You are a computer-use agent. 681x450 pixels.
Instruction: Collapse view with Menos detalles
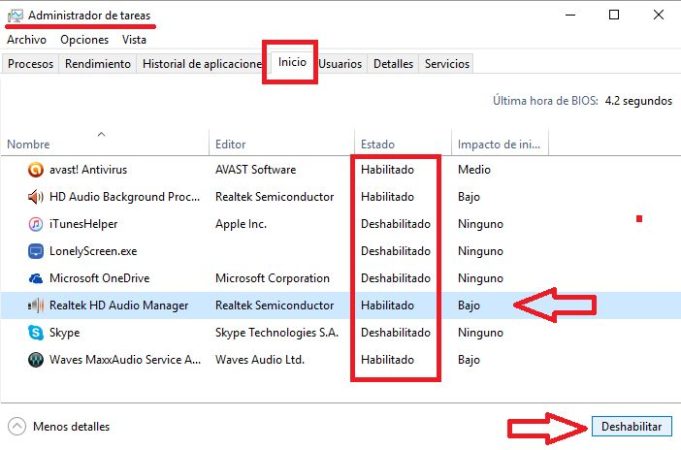(60, 426)
